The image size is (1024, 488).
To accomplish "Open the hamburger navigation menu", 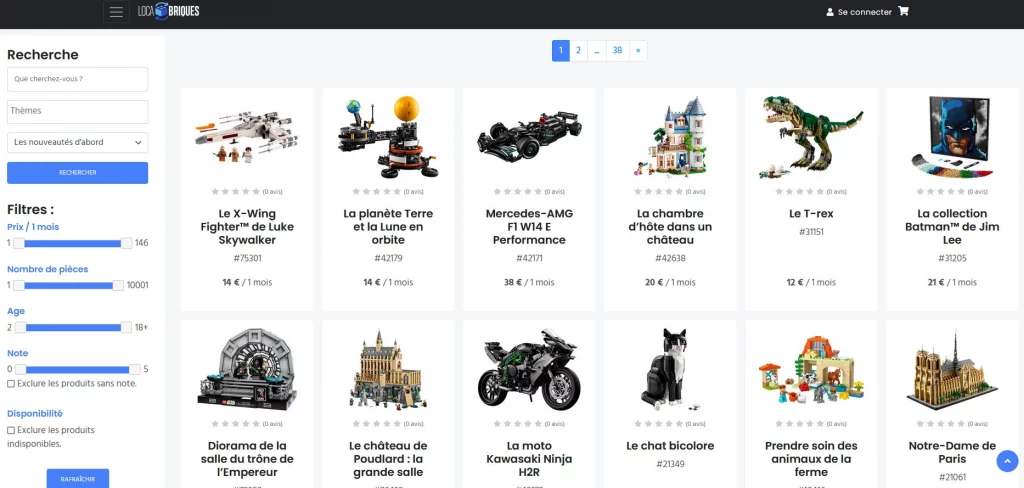I will (x=116, y=12).
